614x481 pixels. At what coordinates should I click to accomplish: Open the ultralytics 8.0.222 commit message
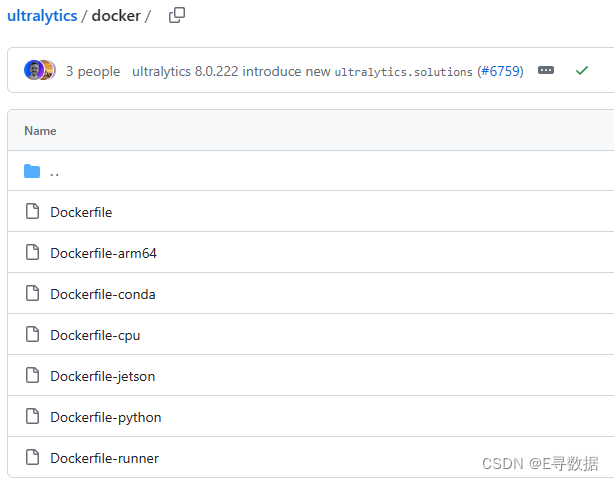point(302,71)
